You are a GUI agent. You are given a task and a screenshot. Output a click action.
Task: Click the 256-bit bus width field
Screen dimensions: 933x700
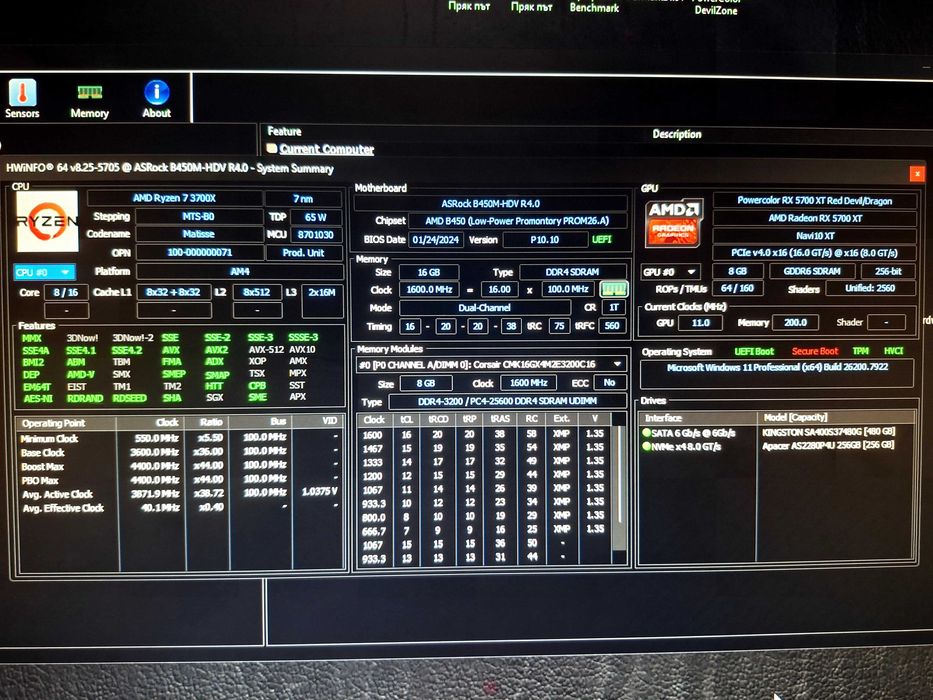[x=888, y=271]
